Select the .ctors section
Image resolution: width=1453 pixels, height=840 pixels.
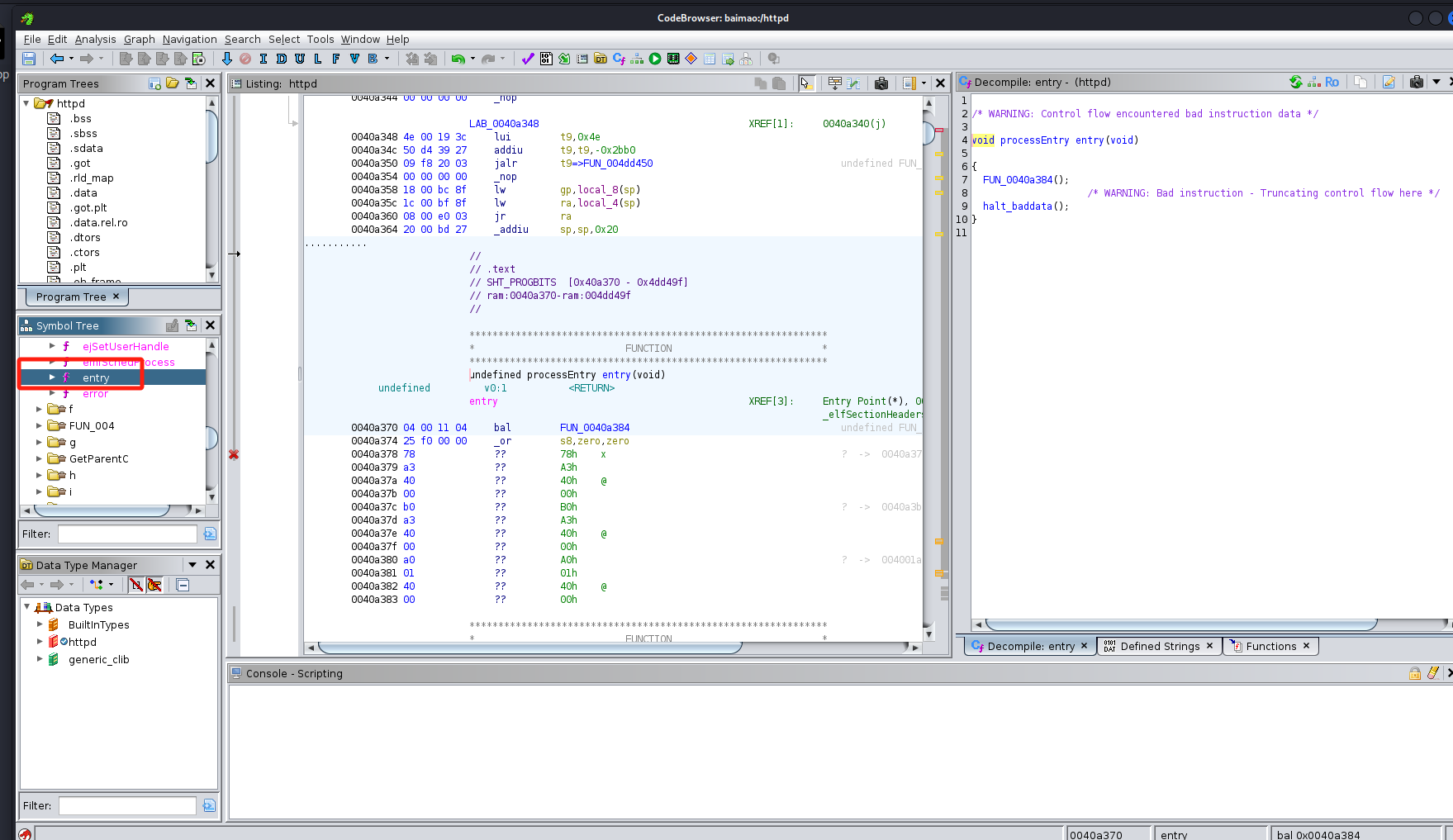pyautogui.click(x=84, y=252)
